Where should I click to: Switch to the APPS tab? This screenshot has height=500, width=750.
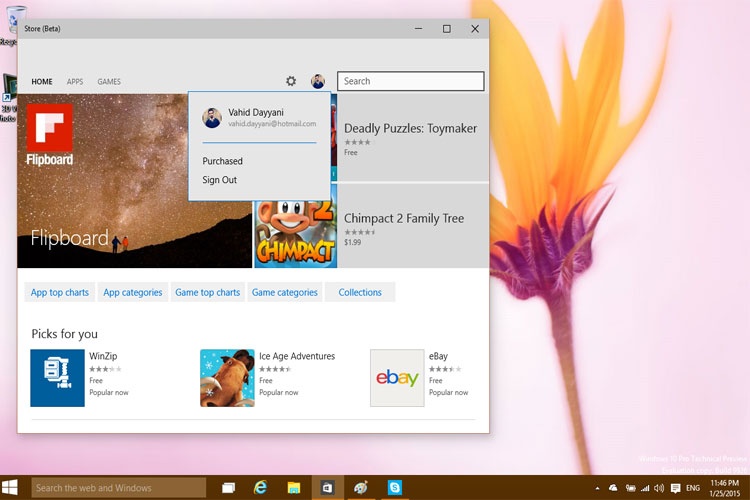pos(75,82)
